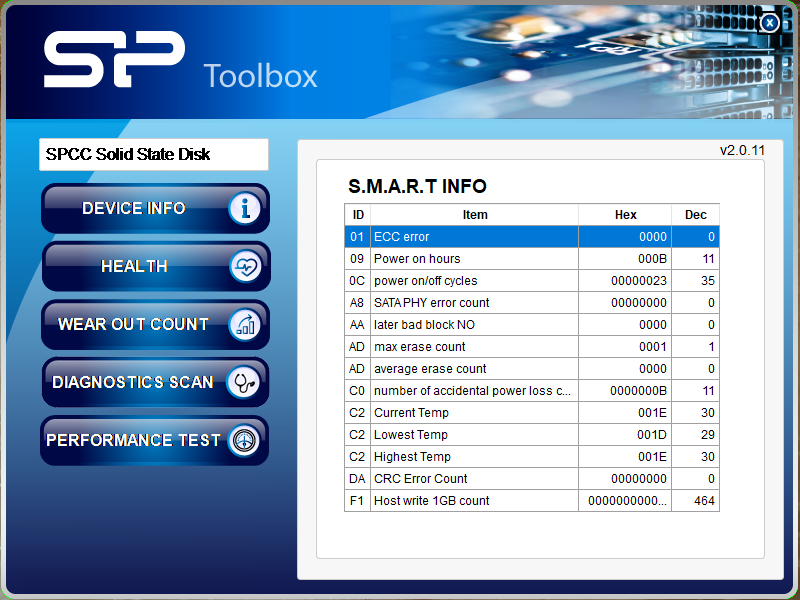Click the Toolbox title text

click(260, 77)
